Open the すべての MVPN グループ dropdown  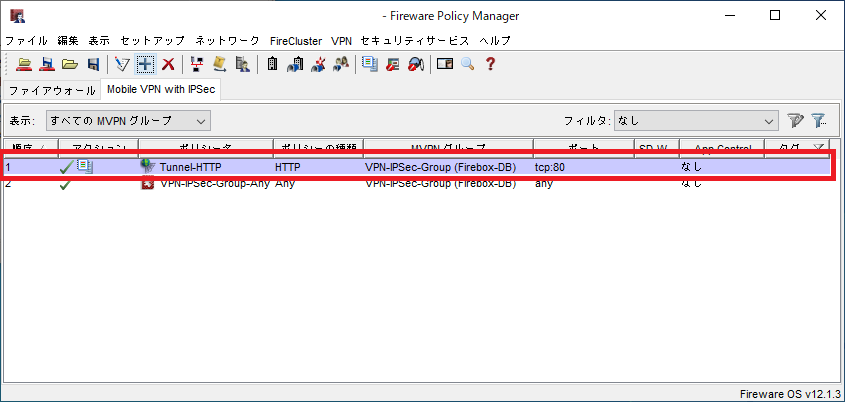click(x=128, y=121)
